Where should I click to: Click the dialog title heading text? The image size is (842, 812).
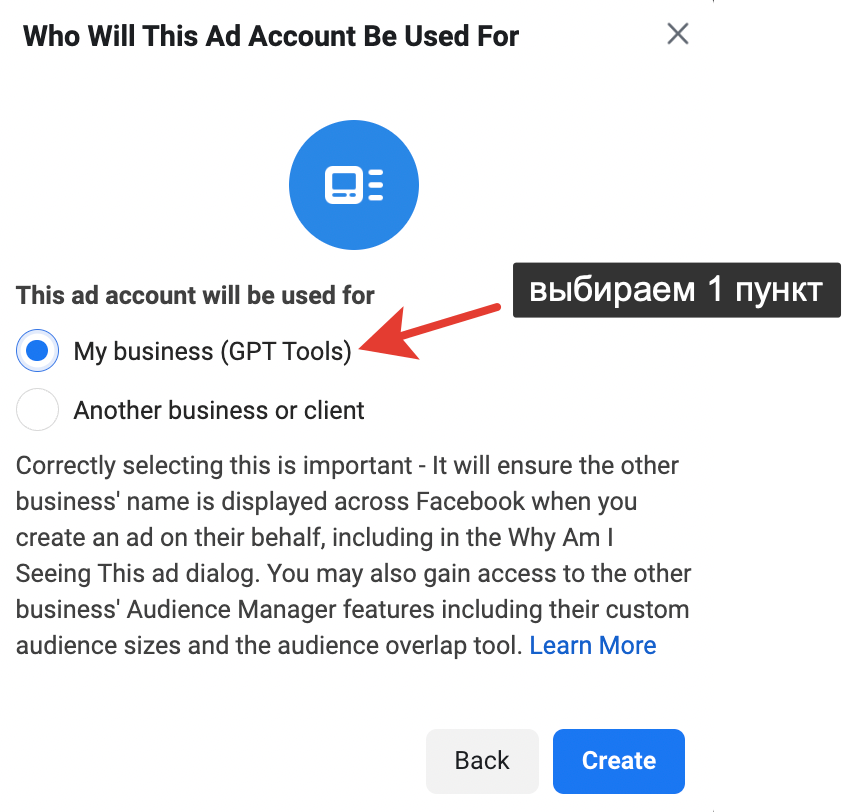271,37
